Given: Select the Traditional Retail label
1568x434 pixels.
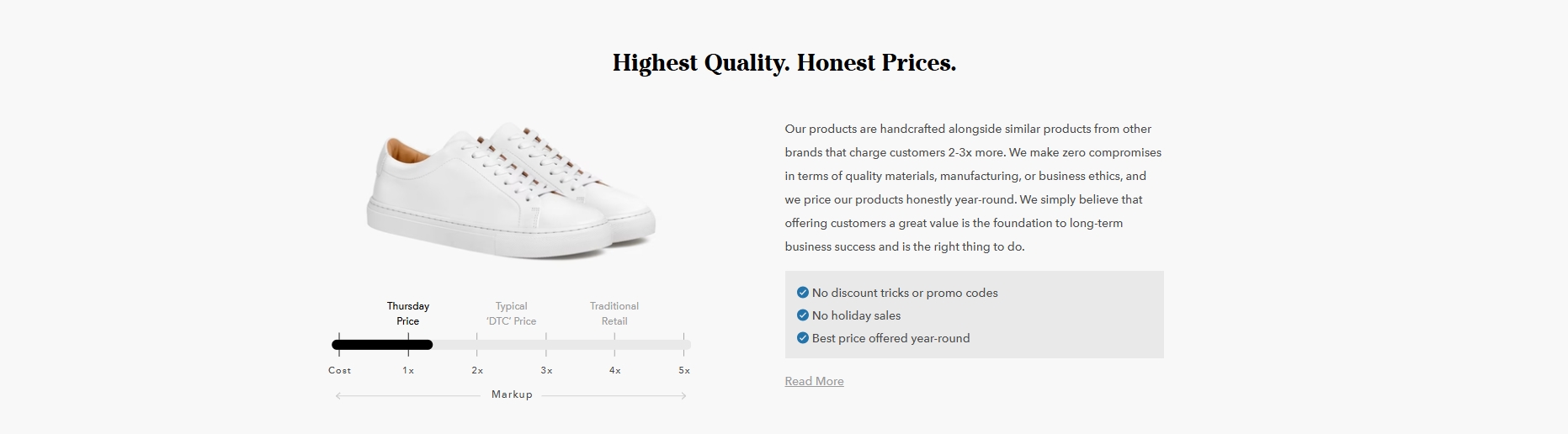Looking at the screenshot, I should [614, 314].
